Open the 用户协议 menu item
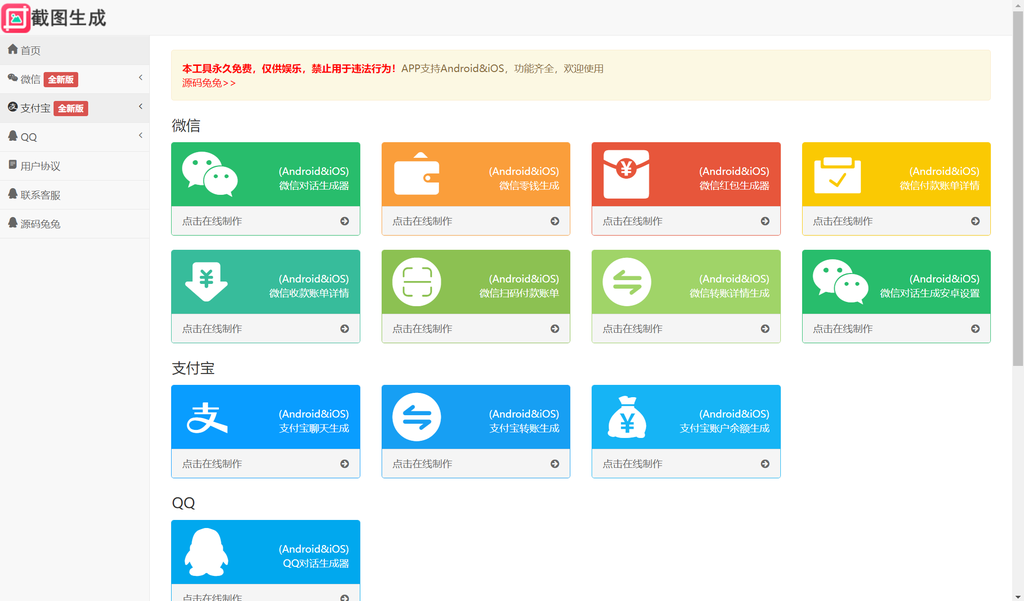Image resolution: width=1024 pixels, height=601 pixels. coord(74,166)
